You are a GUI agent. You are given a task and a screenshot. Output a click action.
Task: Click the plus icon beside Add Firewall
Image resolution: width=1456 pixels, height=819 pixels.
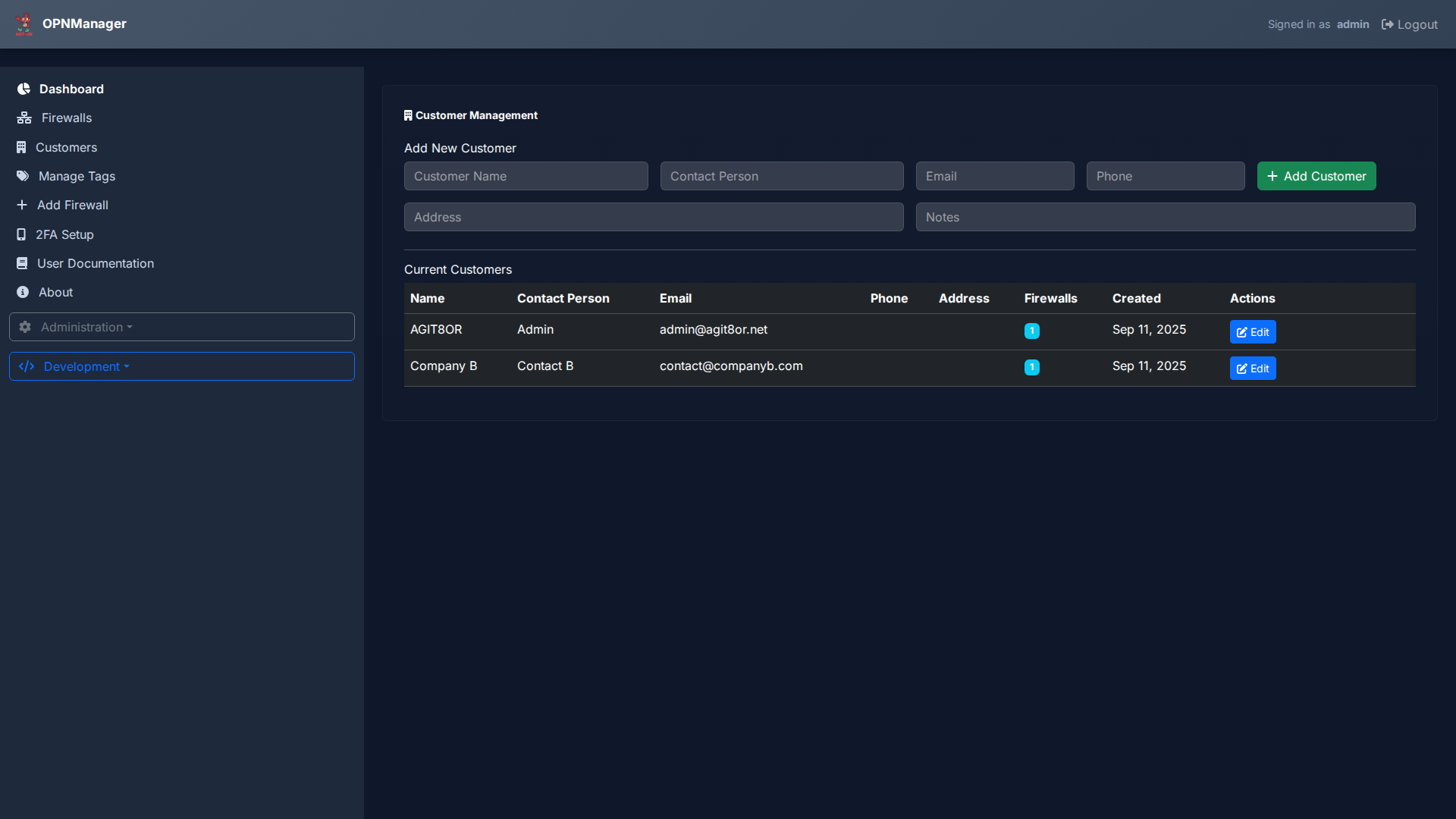[22, 205]
